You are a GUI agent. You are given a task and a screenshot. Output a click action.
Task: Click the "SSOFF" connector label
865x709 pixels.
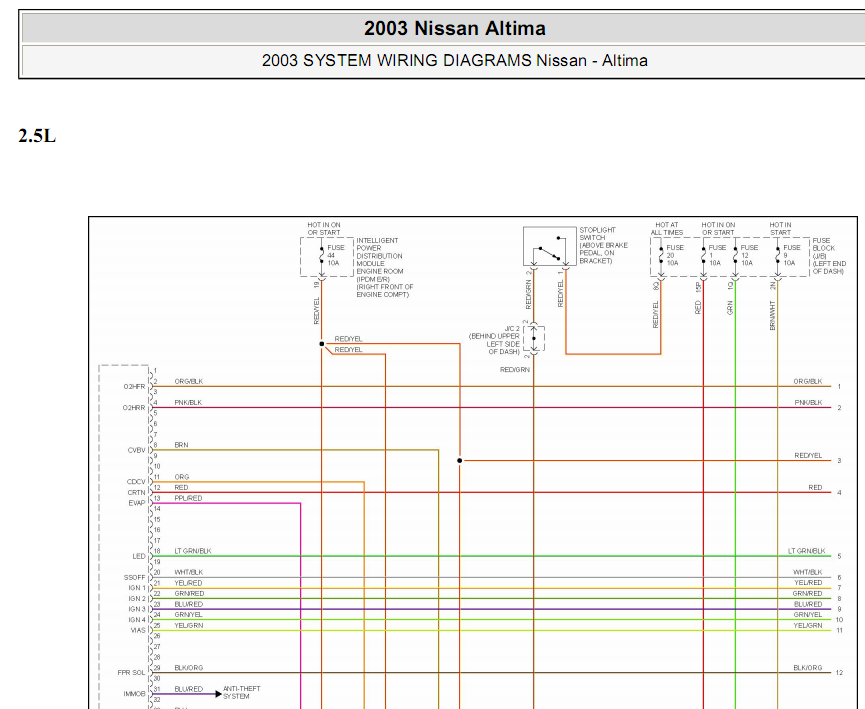[135, 578]
